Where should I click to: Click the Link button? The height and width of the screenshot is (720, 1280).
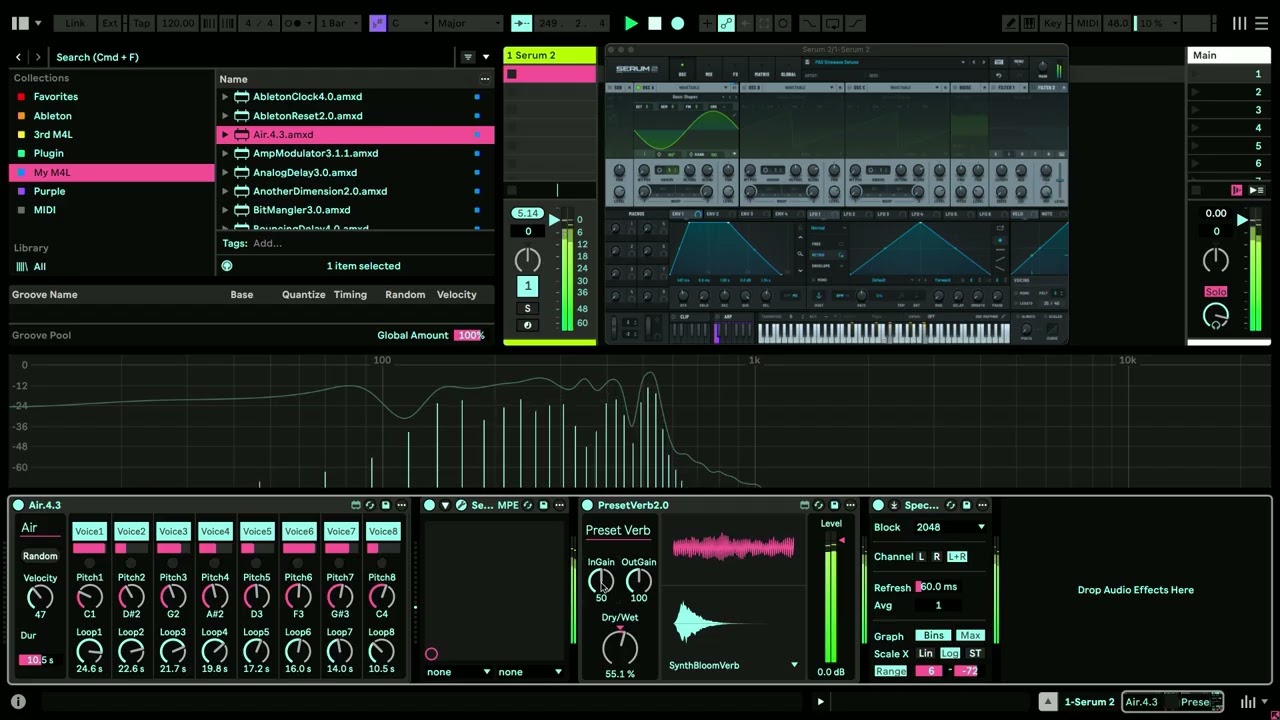[x=75, y=23]
